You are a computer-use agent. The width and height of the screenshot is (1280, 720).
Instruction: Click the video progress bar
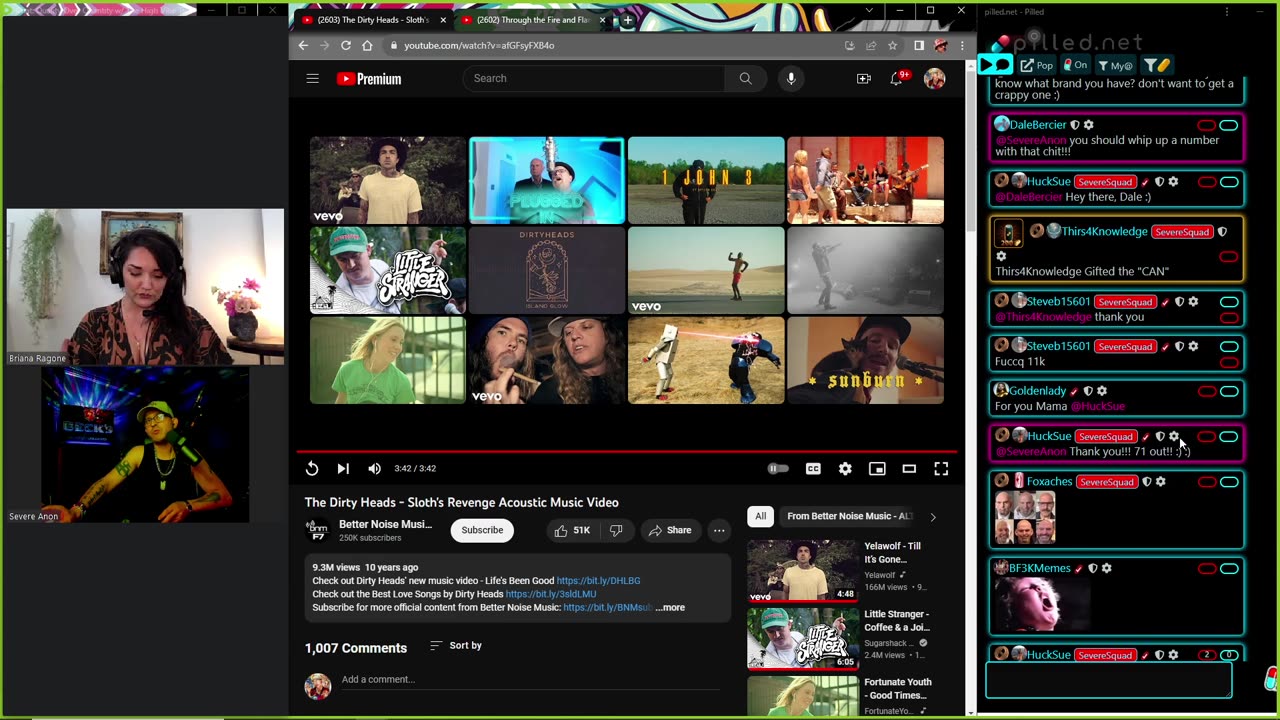coord(626,452)
